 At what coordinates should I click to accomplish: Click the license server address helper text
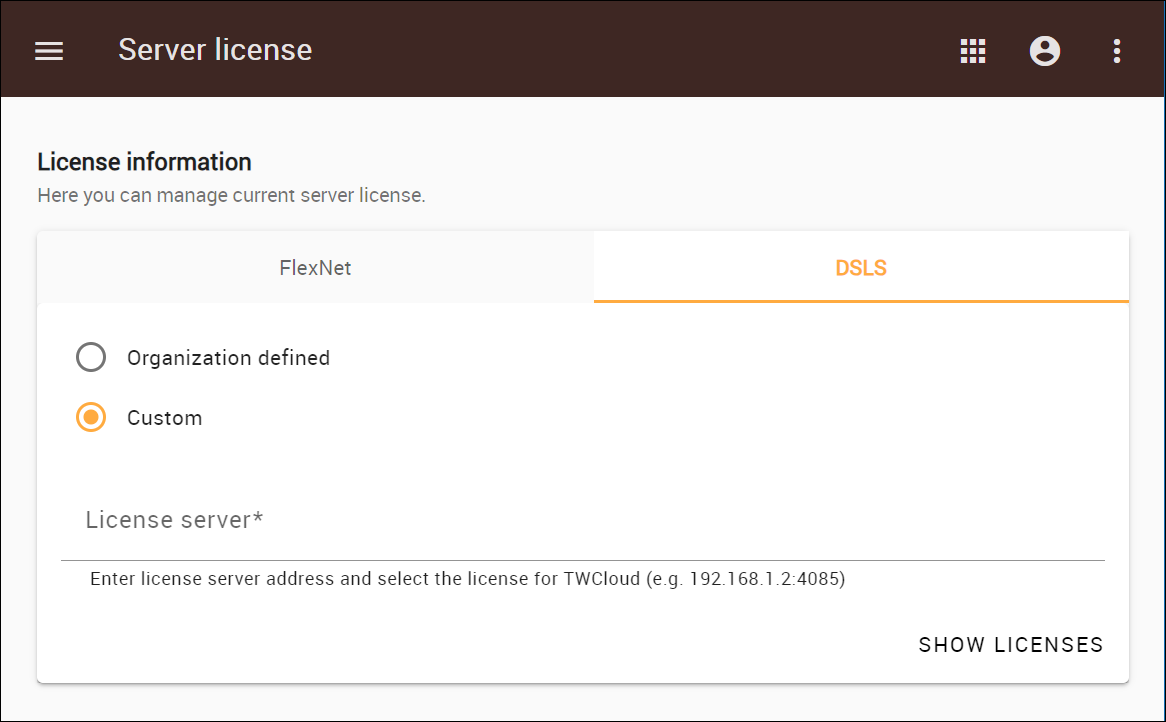click(x=467, y=579)
